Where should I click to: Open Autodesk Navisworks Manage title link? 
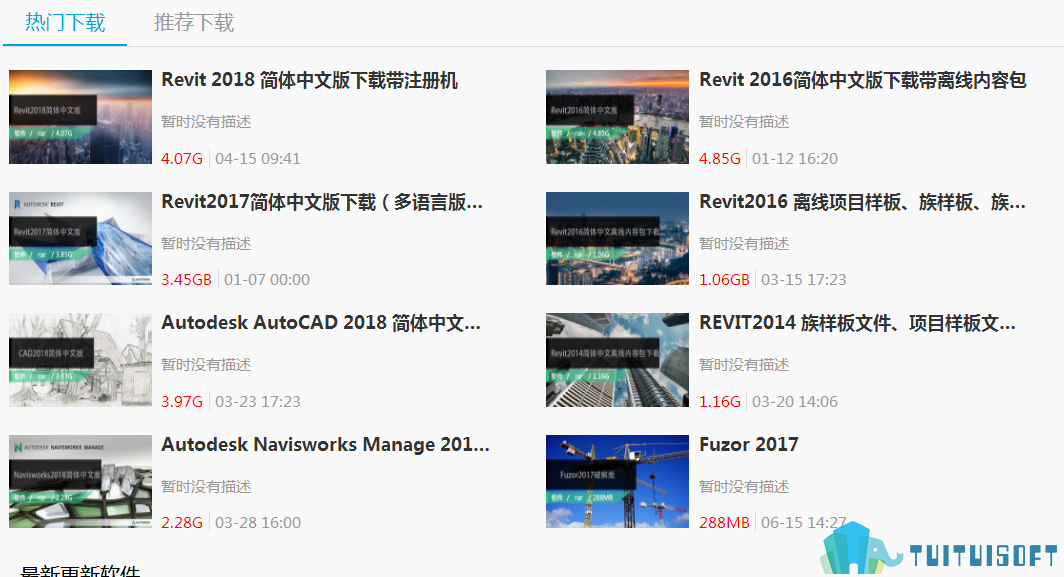[326, 445]
